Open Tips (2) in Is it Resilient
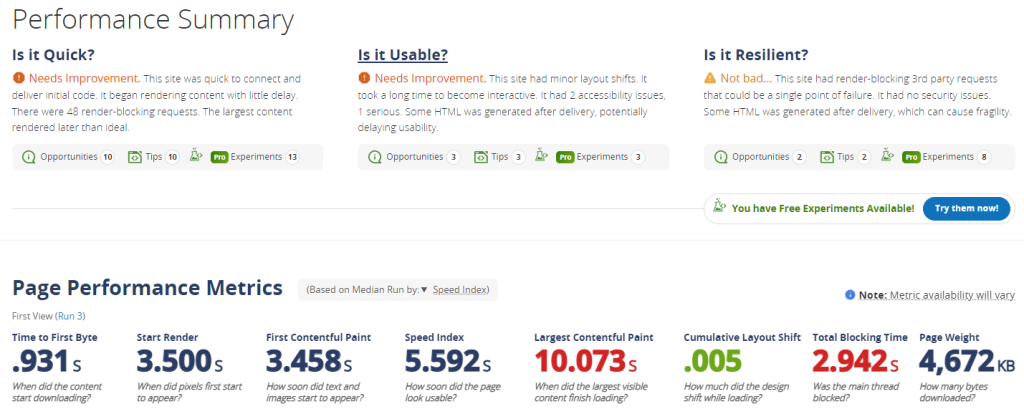1024x409 pixels. [x=846, y=157]
